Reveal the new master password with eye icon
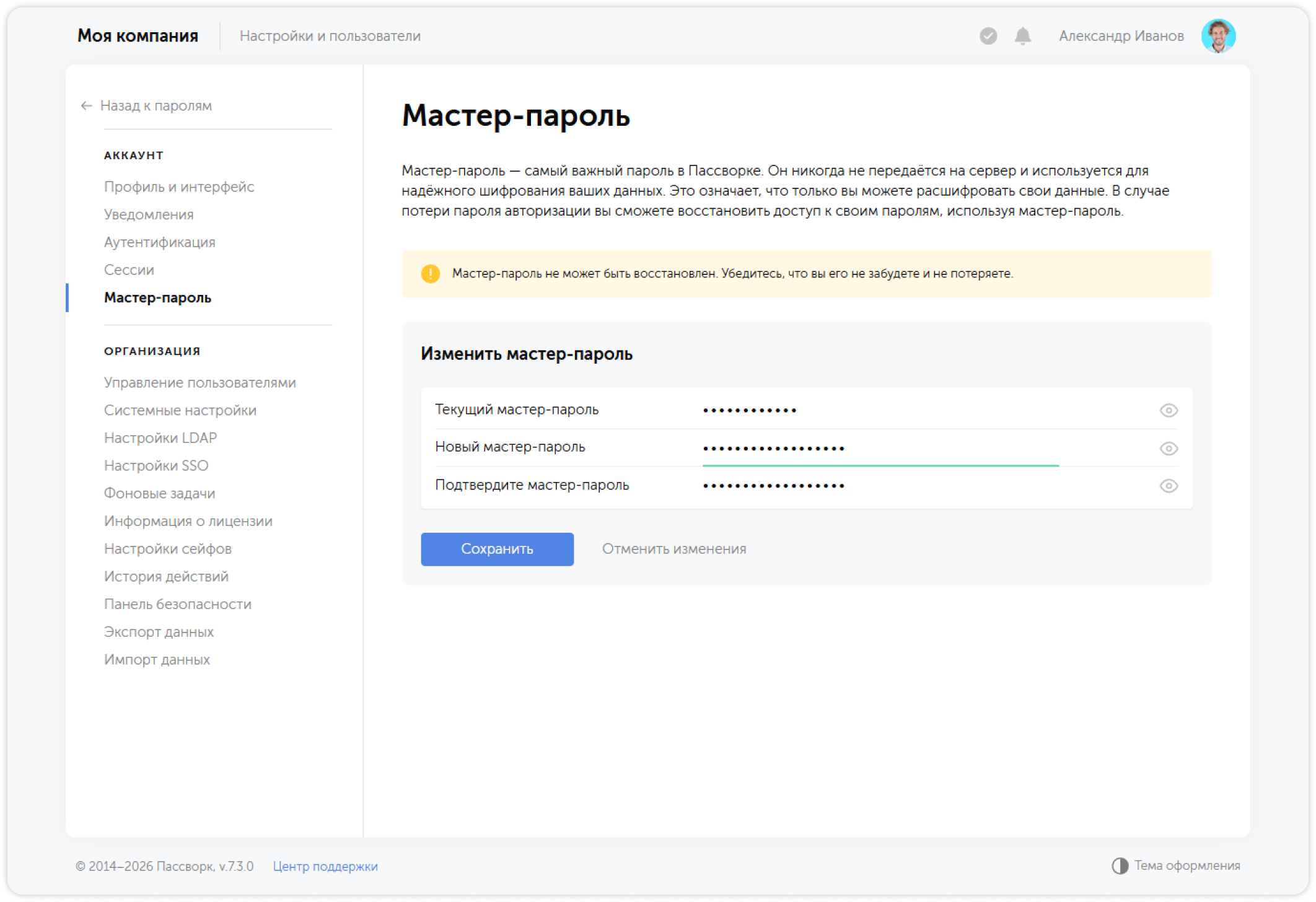The image size is (1316, 902). tap(1169, 448)
